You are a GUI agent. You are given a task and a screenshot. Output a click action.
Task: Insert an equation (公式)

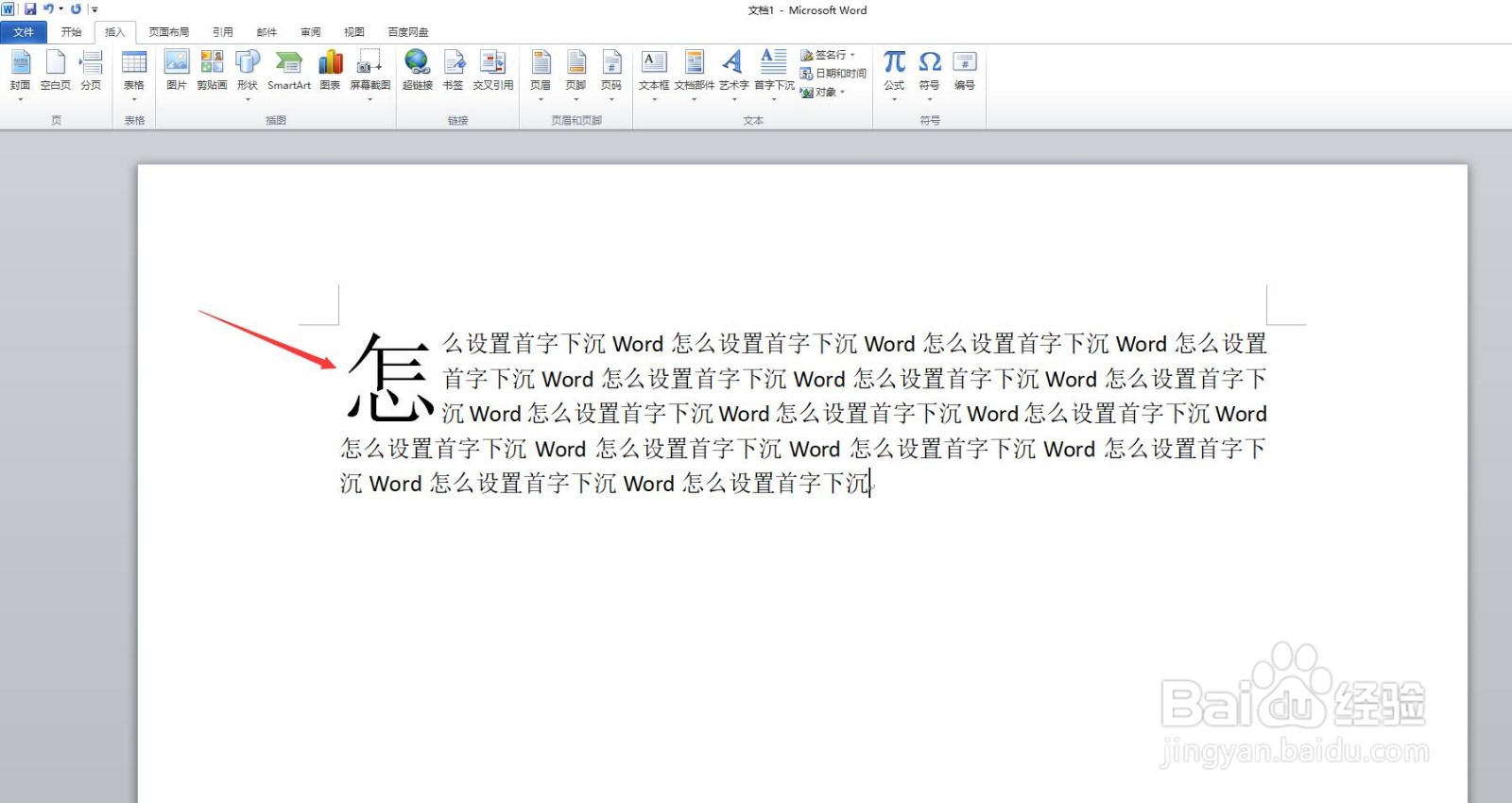pyautogui.click(x=894, y=74)
